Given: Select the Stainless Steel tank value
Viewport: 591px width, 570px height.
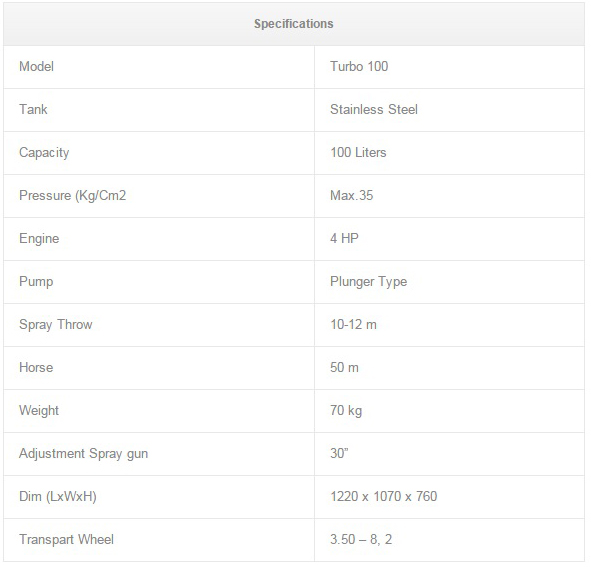Looking at the screenshot, I should (x=374, y=110).
